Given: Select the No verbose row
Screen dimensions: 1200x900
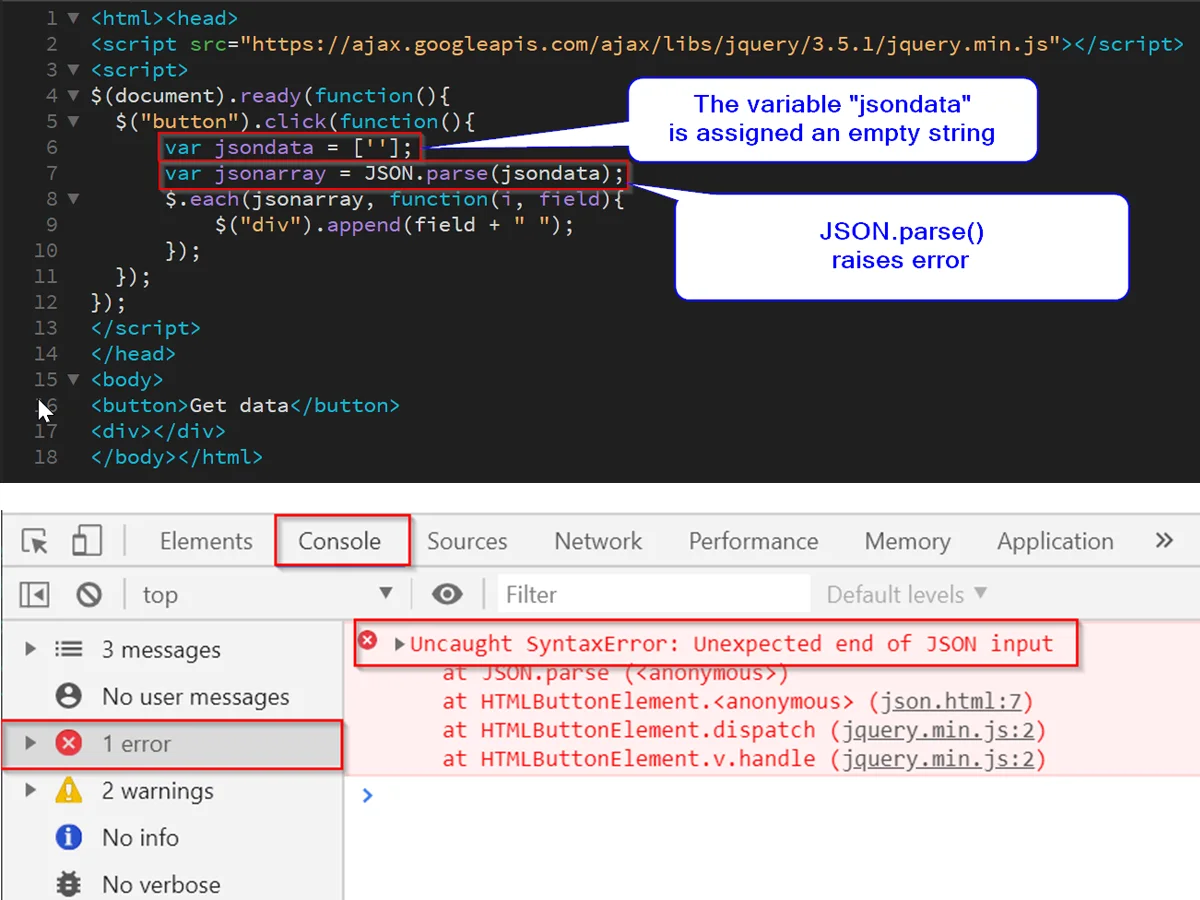Looking at the screenshot, I should click(x=172, y=884).
